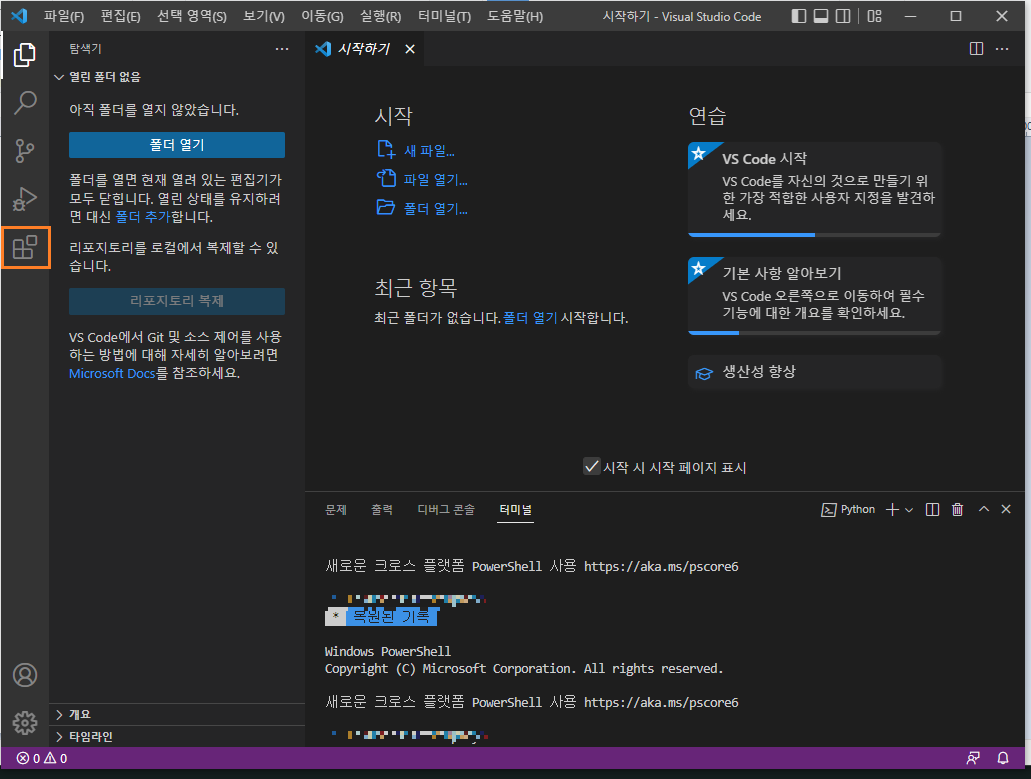Create a new terminal with plus icon
Viewport: 1031px width, 779px height.
click(x=892, y=509)
